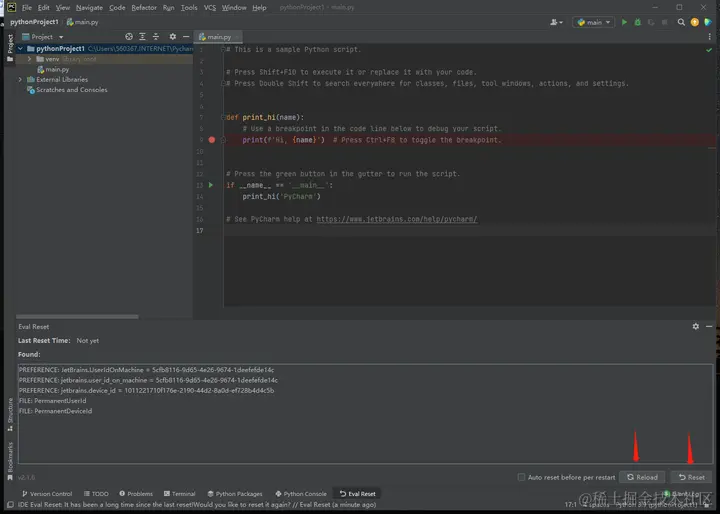720x514 pixels.
Task: Open the View menu
Action: [x=63, y=7]
